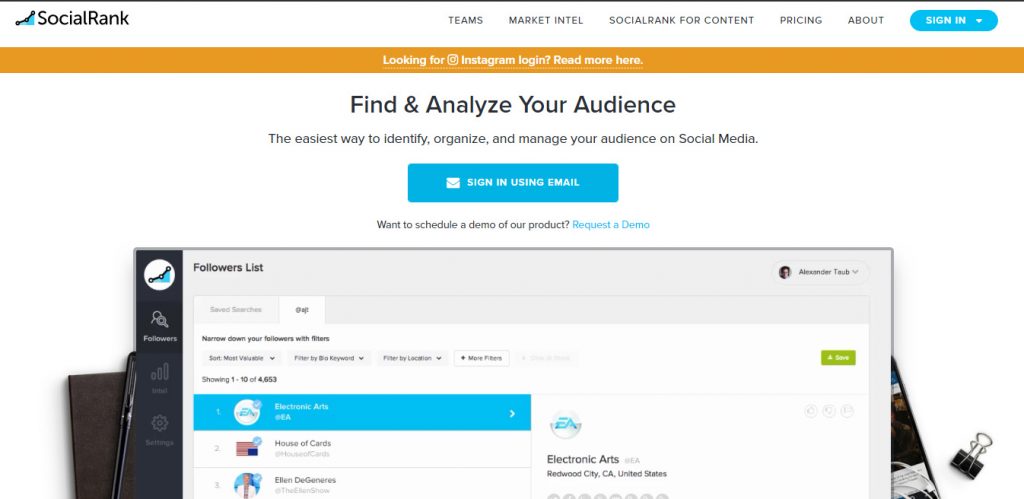Image resolution: width=1024 pixels, height=499 pixels.
Task: Go to SocialRank for Content
Action: 681,20
